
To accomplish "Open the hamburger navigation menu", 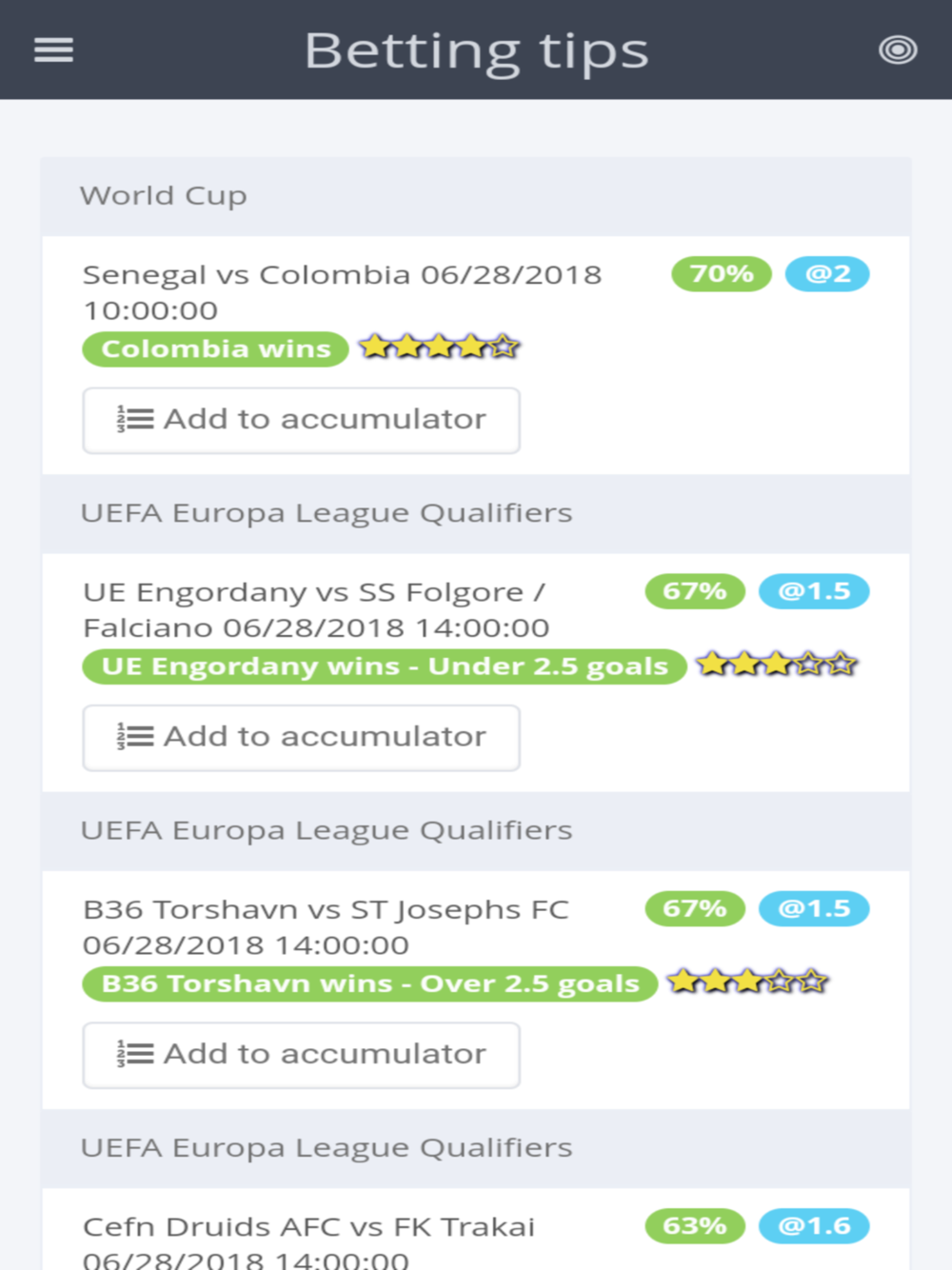I will click(x=53, y=50).
